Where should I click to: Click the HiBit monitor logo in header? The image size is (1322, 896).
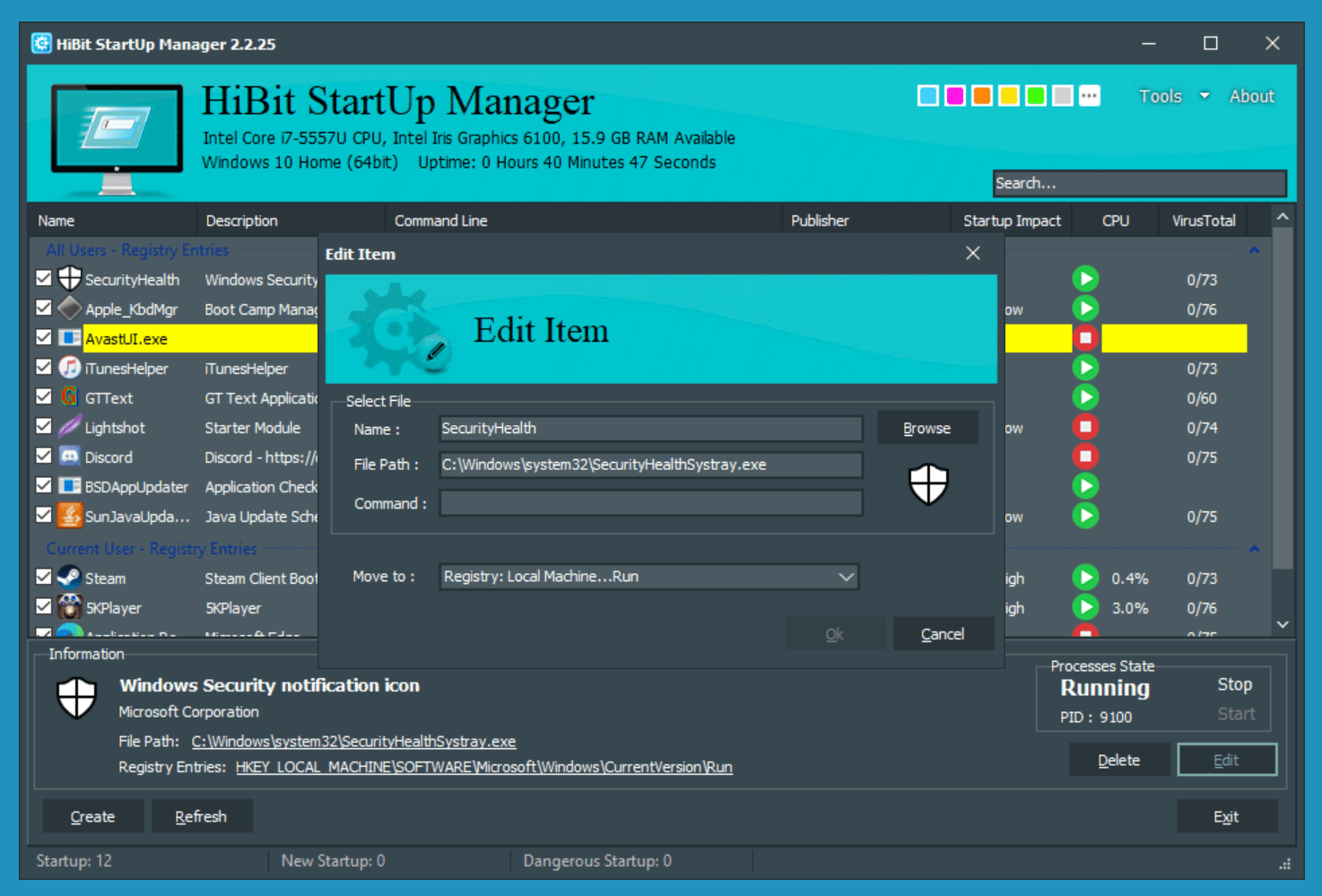pos(117,139)
